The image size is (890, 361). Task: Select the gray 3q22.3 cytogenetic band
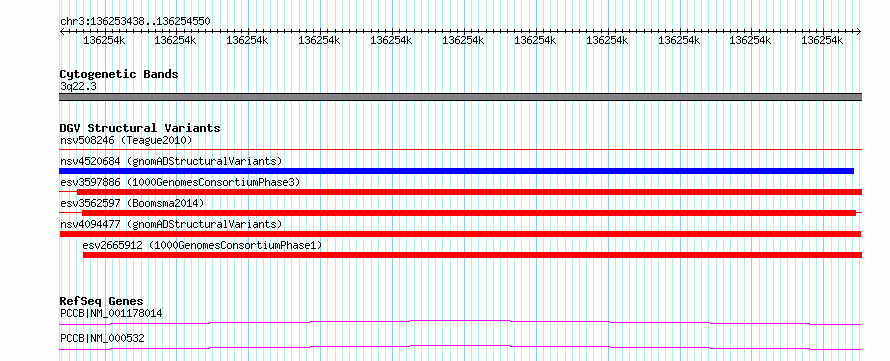(461, 97)
